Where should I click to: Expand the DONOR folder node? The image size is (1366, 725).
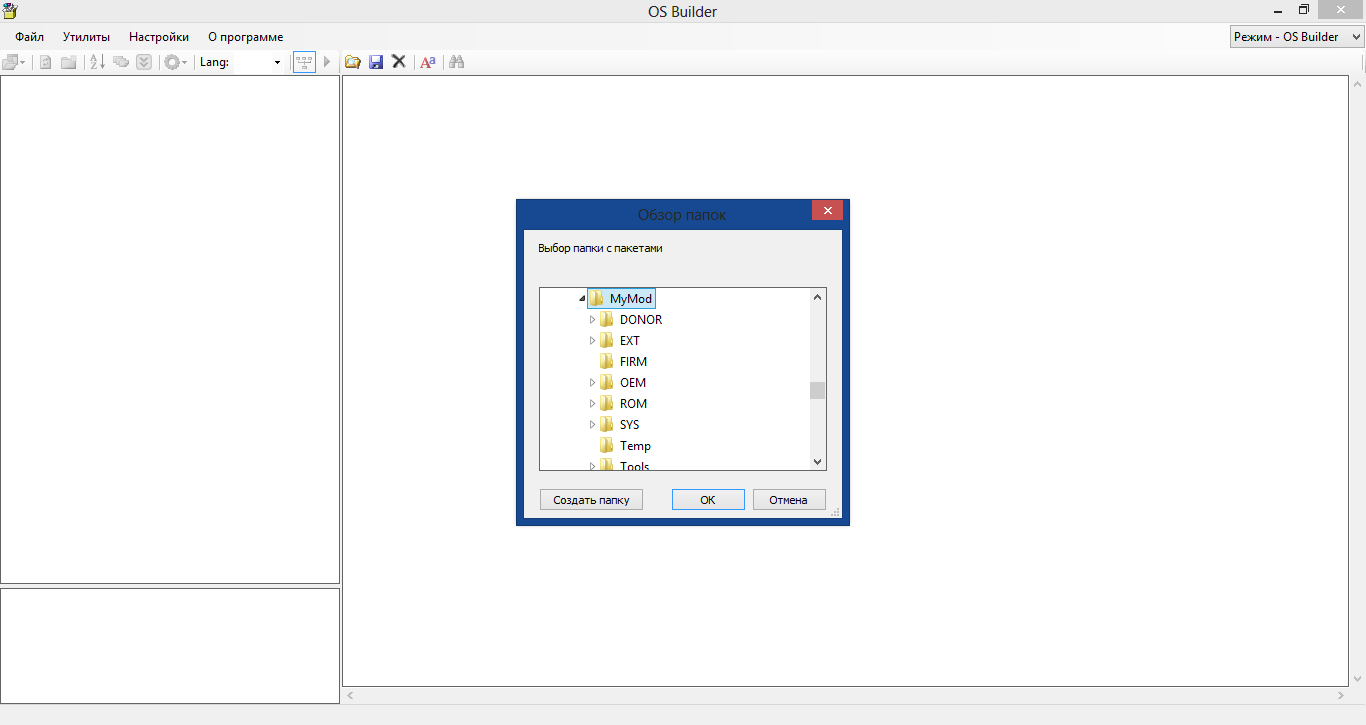pyautogui.click(x=592, y=320)
